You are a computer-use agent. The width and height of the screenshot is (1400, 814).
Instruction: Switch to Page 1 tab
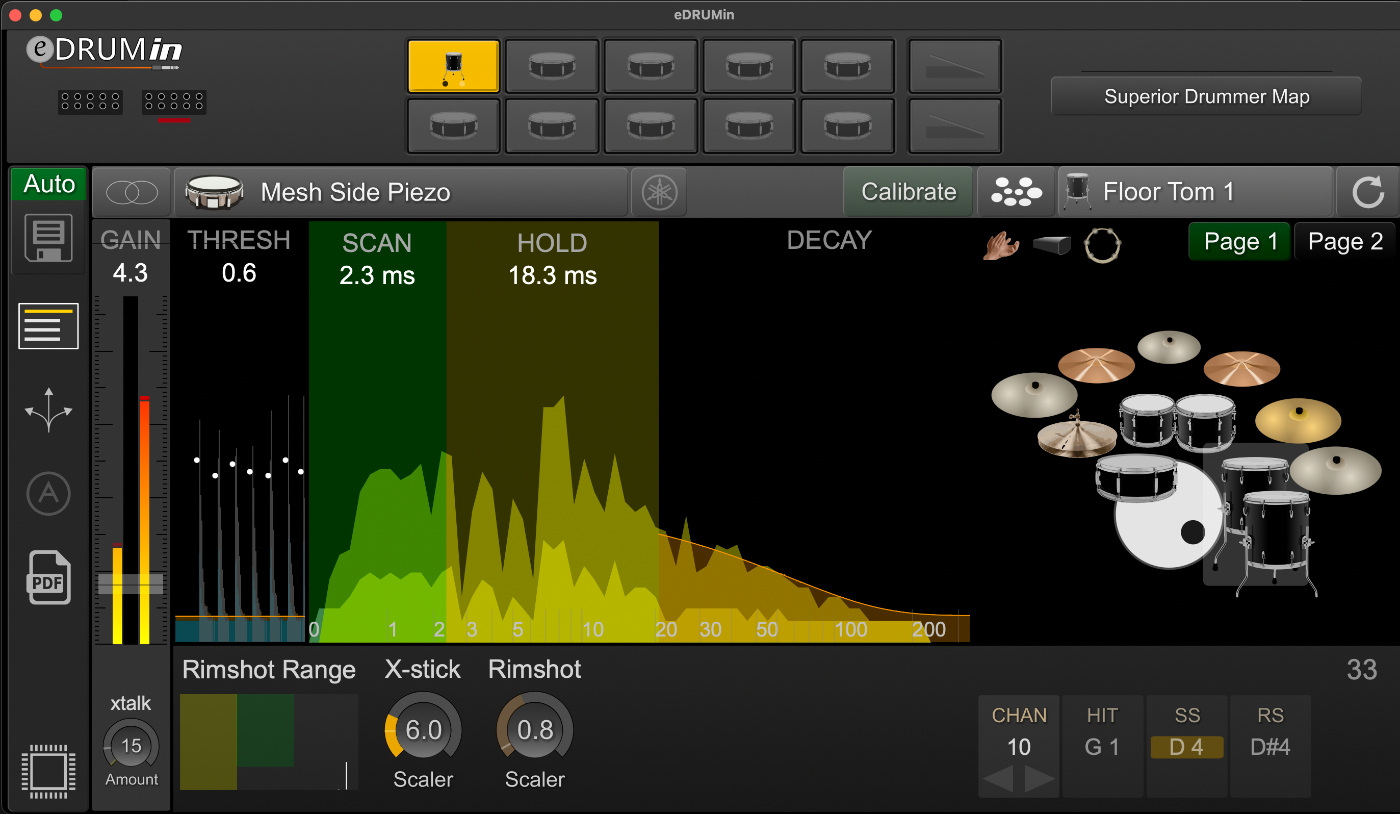1240,242
